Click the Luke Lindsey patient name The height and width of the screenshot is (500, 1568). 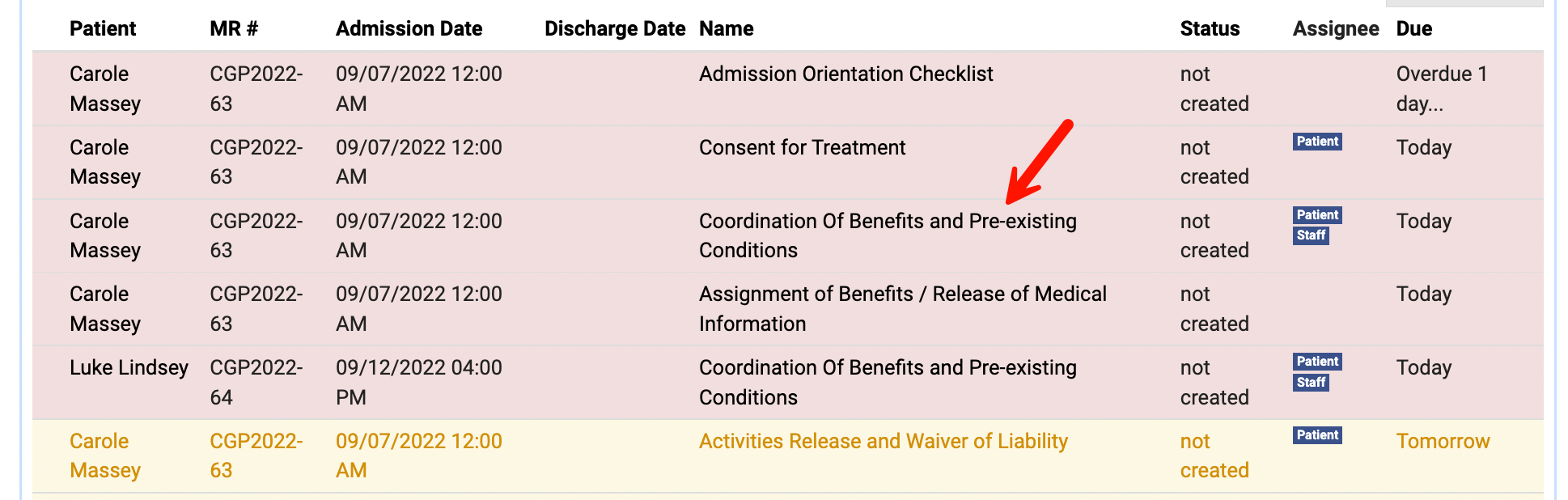(129, 367)
